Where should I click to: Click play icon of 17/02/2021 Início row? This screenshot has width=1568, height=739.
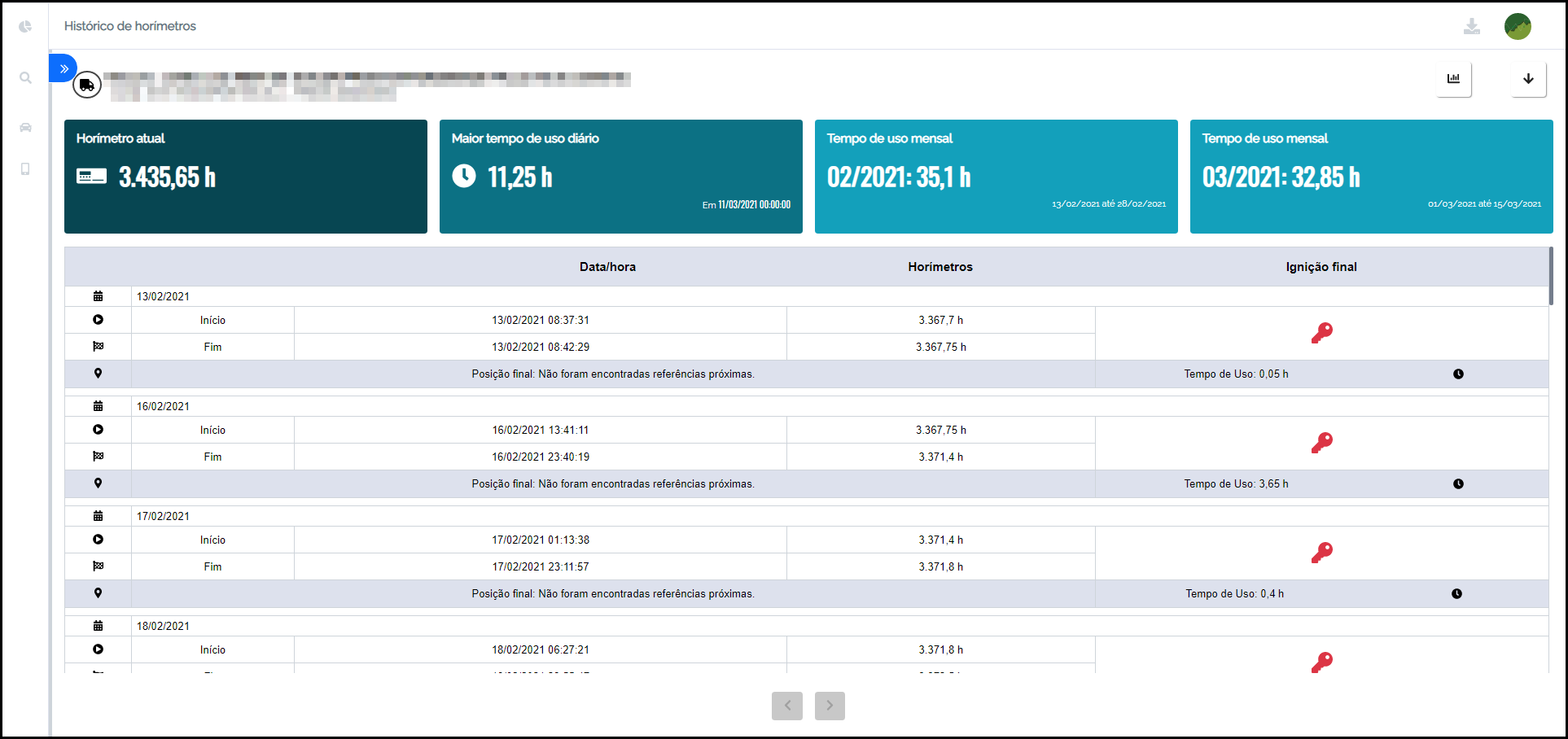[98, 540]
